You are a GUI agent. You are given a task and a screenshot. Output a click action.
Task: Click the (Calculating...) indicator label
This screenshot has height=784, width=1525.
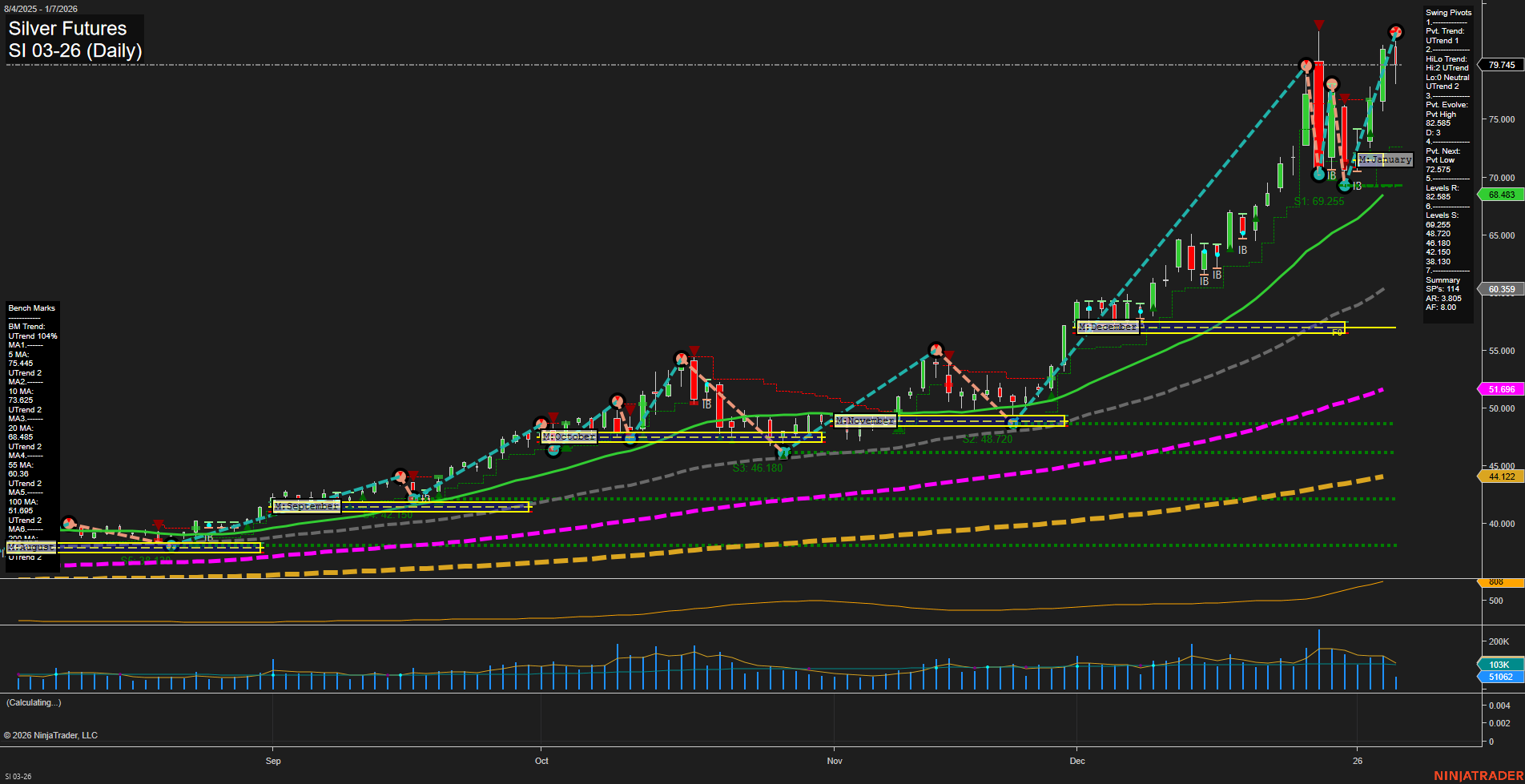33,702
